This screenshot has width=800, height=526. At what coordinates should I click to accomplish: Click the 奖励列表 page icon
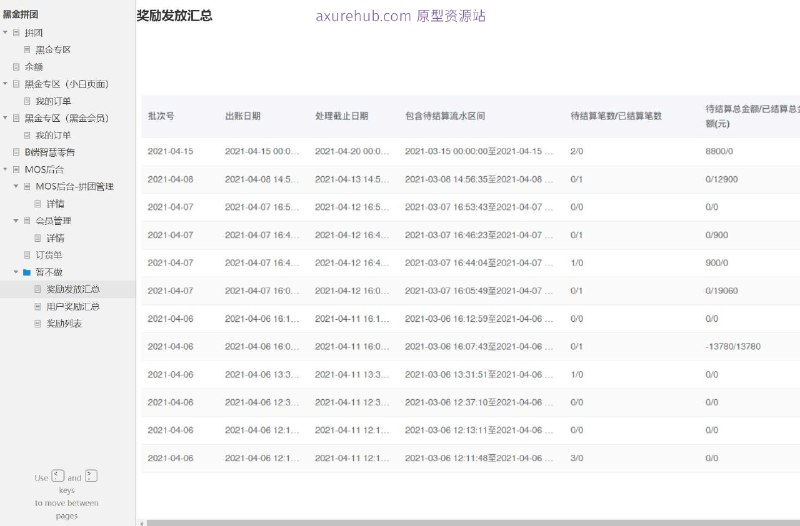pyautogui.click(x=38, y=323)
